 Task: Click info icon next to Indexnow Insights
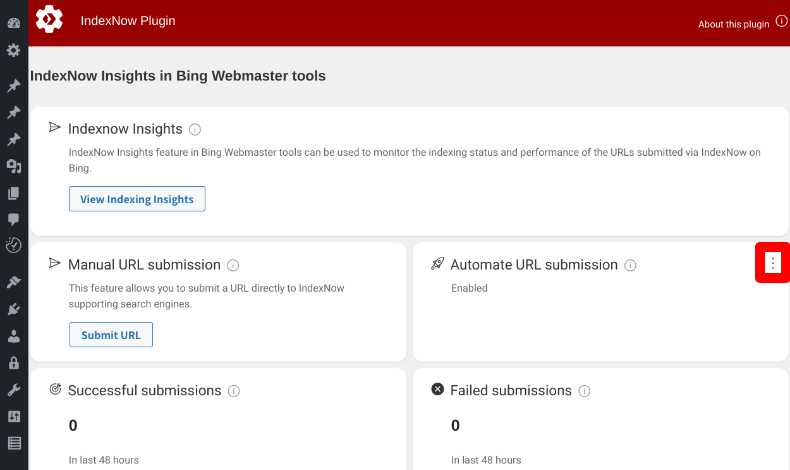[x=195, y=129]
